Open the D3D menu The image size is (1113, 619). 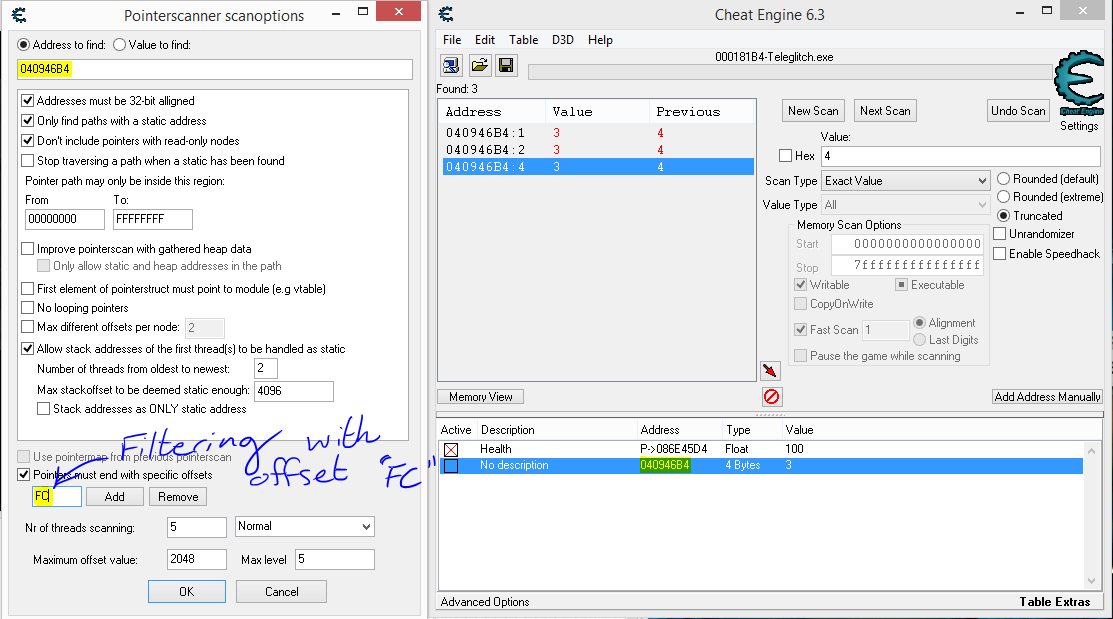562,40
